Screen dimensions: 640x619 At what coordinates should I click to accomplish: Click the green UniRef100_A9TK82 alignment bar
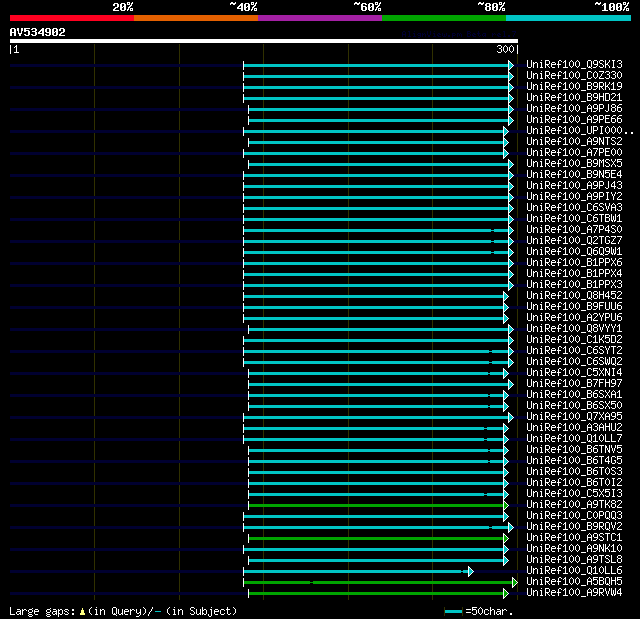[x=376, y=506]
